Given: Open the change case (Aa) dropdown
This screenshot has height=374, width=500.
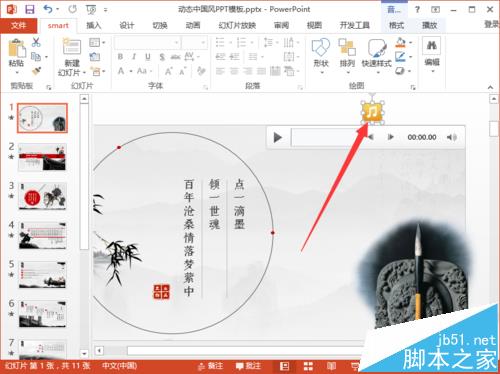Looking at the screenshot, I should pos(144,71).
